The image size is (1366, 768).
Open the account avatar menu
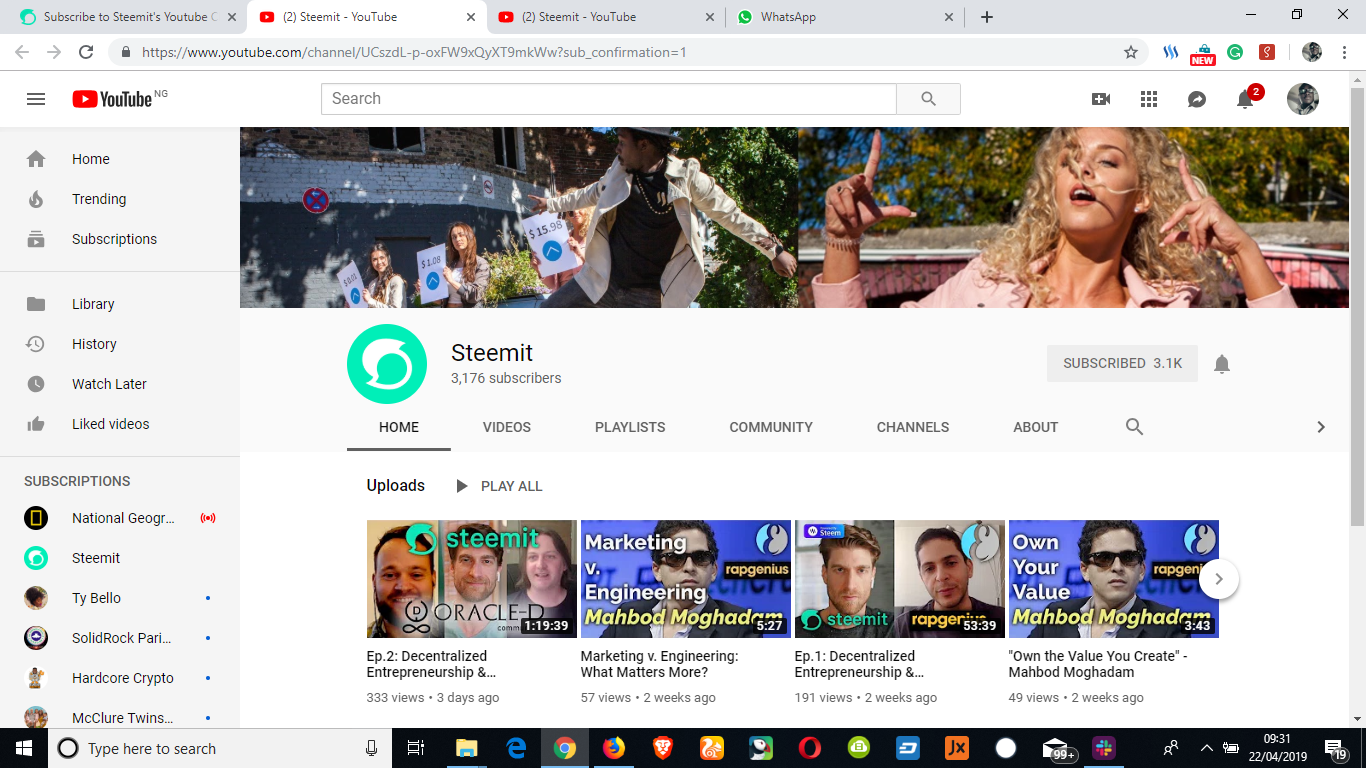[x=1303, y=99]
